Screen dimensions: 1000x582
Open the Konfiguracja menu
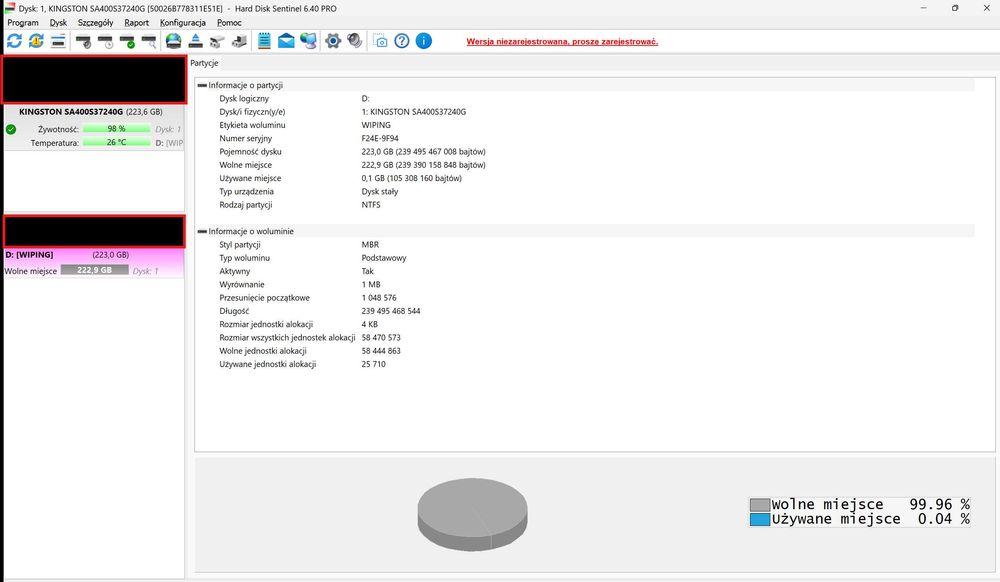183,22
